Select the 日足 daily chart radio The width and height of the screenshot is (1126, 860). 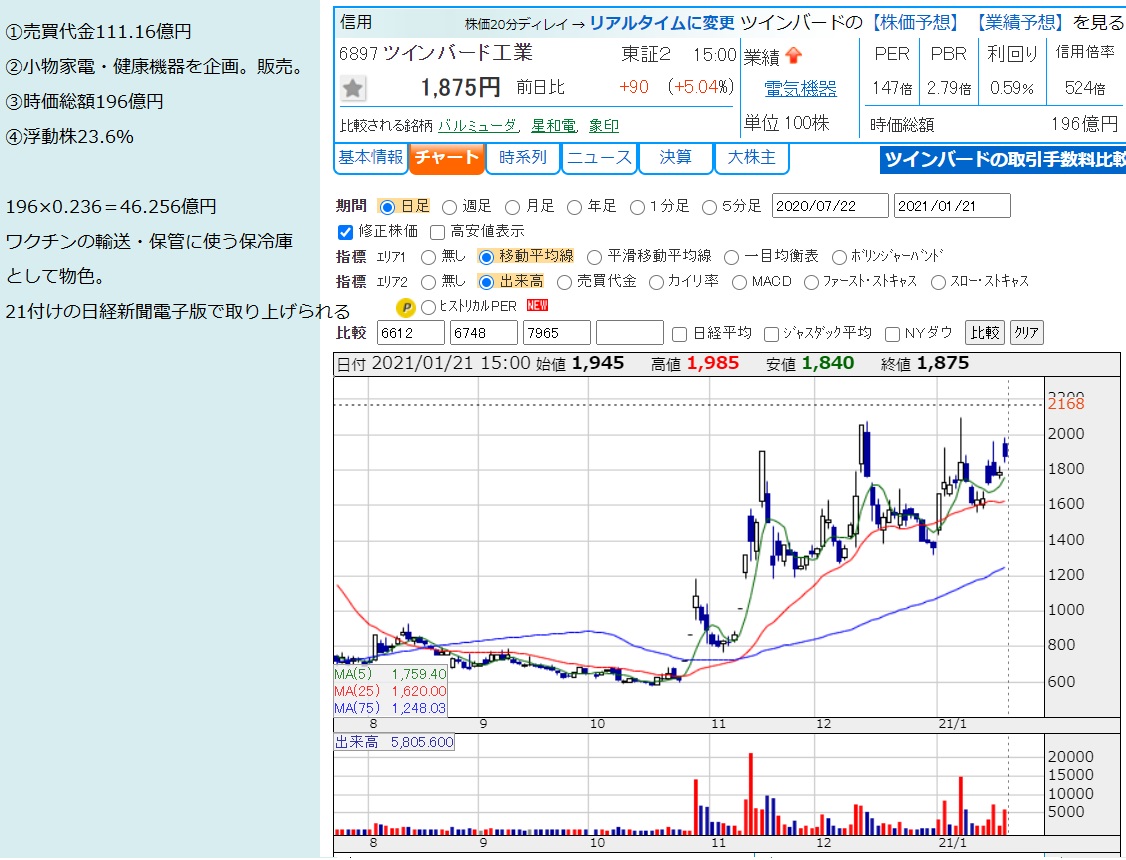pyautogui.click(x=387, y=207)
